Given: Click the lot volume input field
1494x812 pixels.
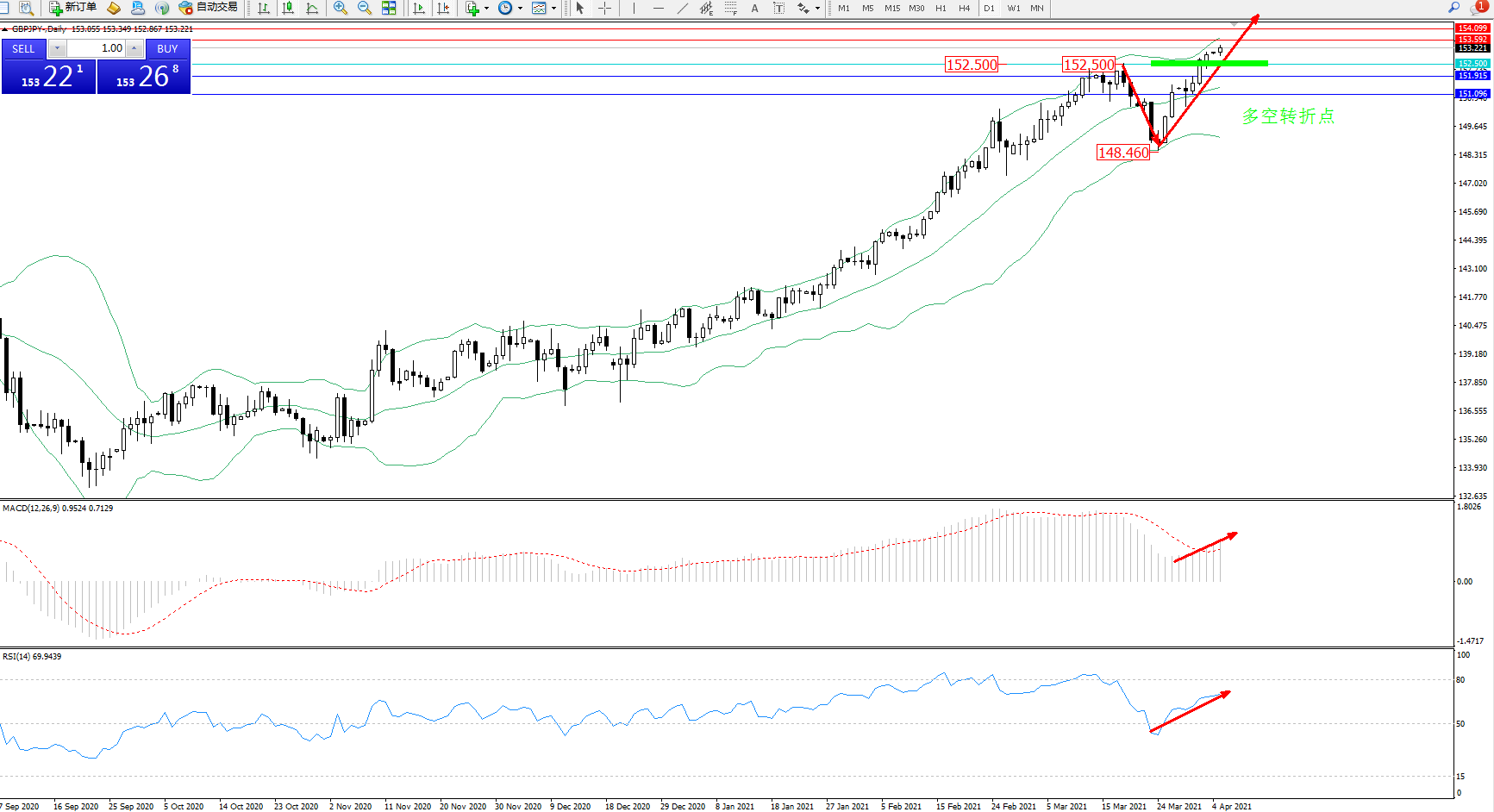Looking at the screenshot, I should click(97, 48).
